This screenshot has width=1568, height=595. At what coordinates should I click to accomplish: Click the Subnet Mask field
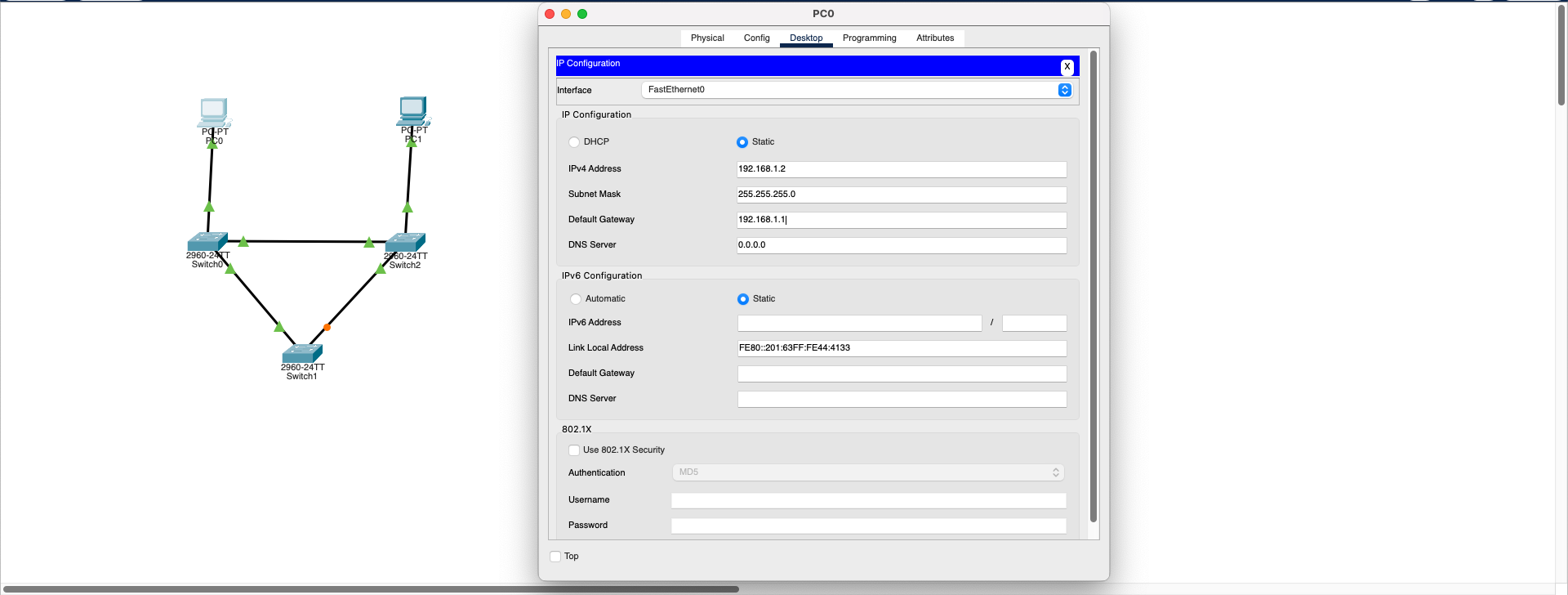(x=902, y=195)
